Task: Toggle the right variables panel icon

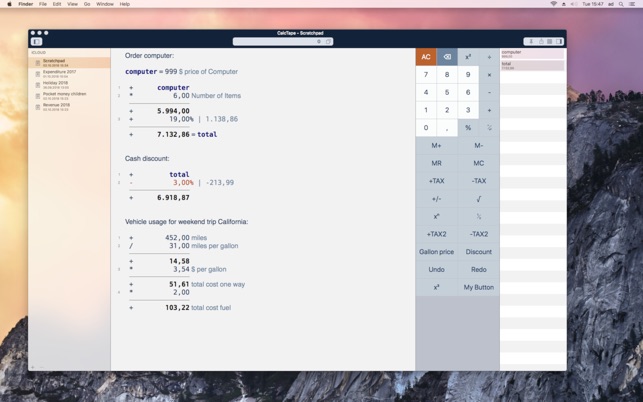Action: click(559, 41)
